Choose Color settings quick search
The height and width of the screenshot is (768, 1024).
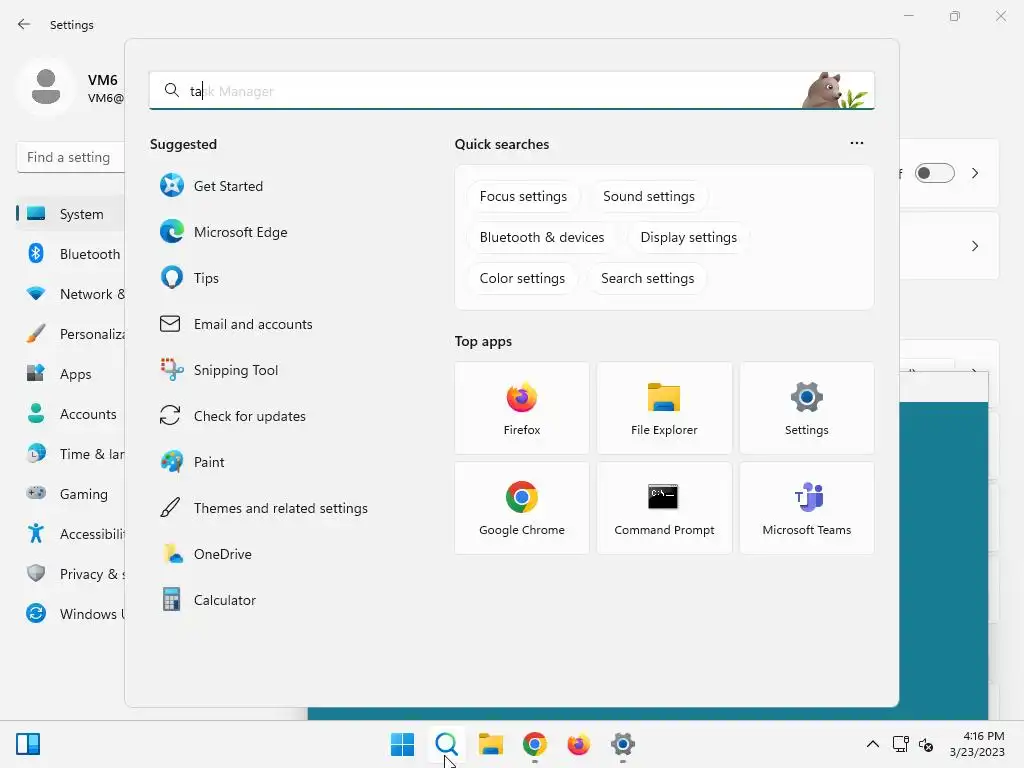522,279
